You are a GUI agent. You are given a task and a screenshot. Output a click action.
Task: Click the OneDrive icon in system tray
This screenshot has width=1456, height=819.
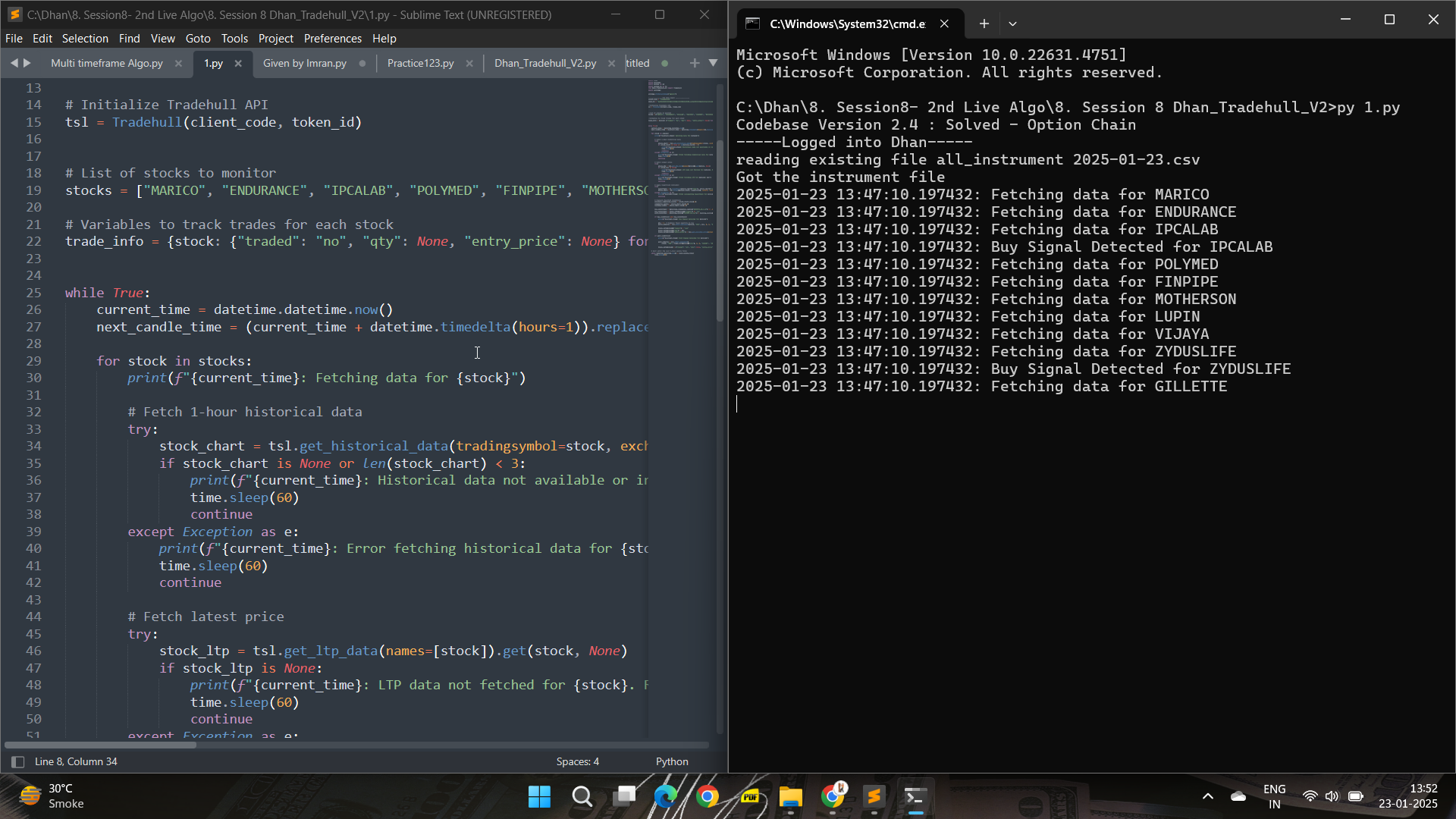[x=1238, y=797]
